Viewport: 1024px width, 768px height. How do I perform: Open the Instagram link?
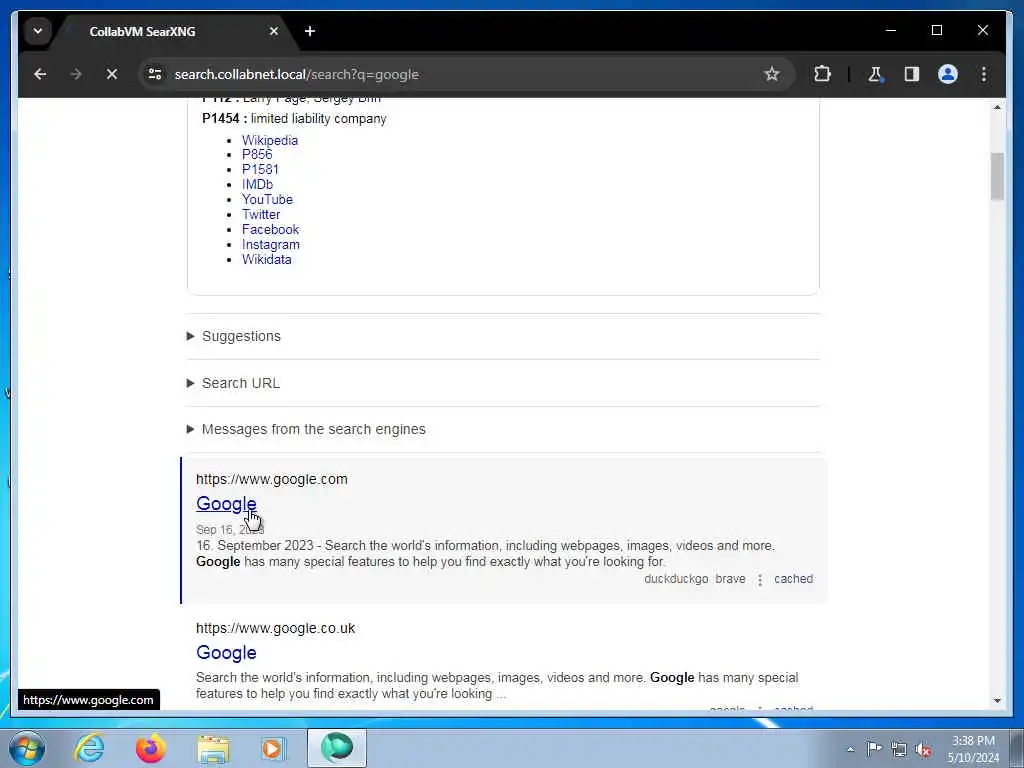(x=270, y=245)
